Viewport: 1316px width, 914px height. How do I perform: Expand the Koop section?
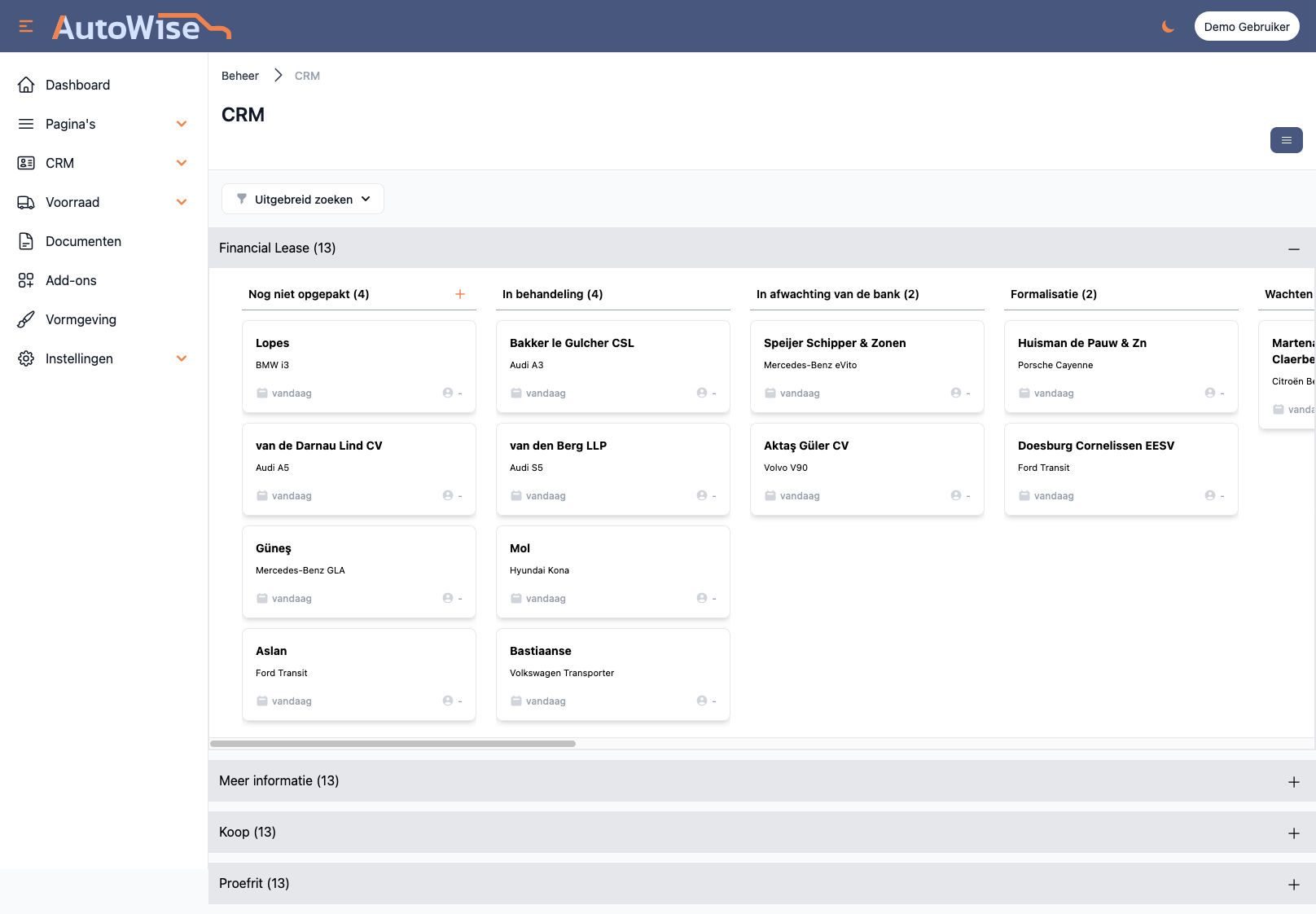(x=1293, y=833)
